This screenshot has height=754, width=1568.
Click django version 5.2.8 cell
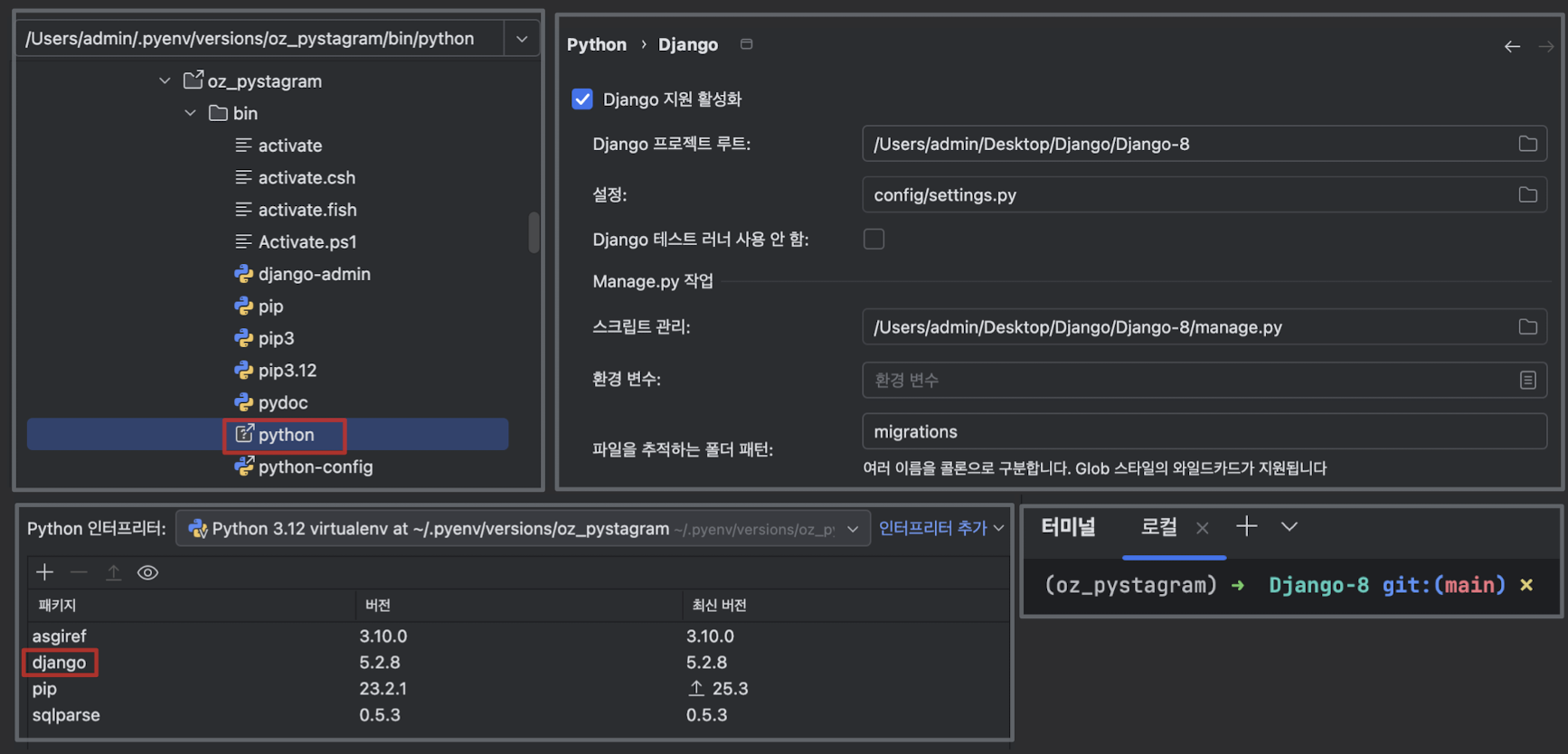380,662
